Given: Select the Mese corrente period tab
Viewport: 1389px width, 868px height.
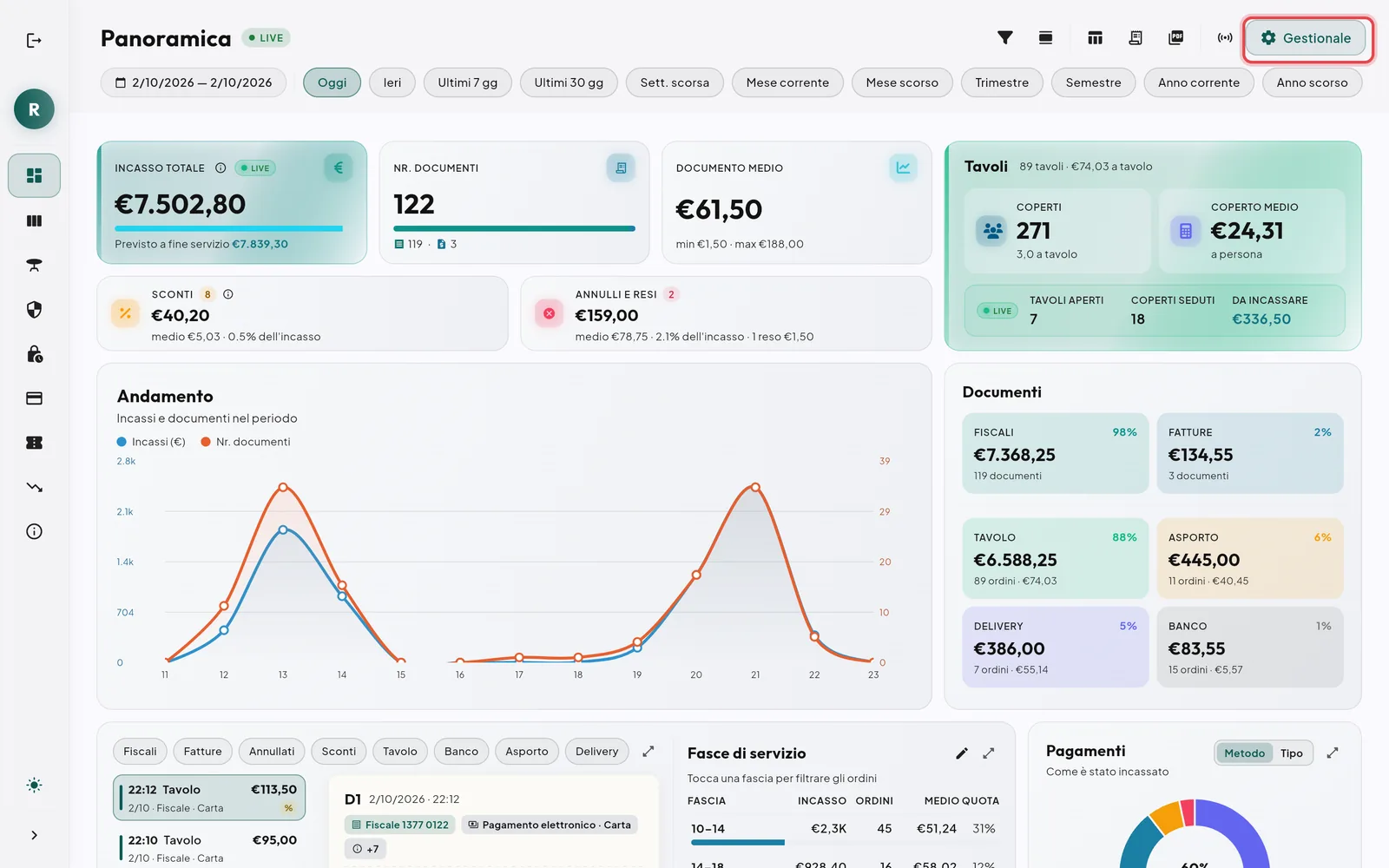Looking at the screenshot, I should 787,82.
